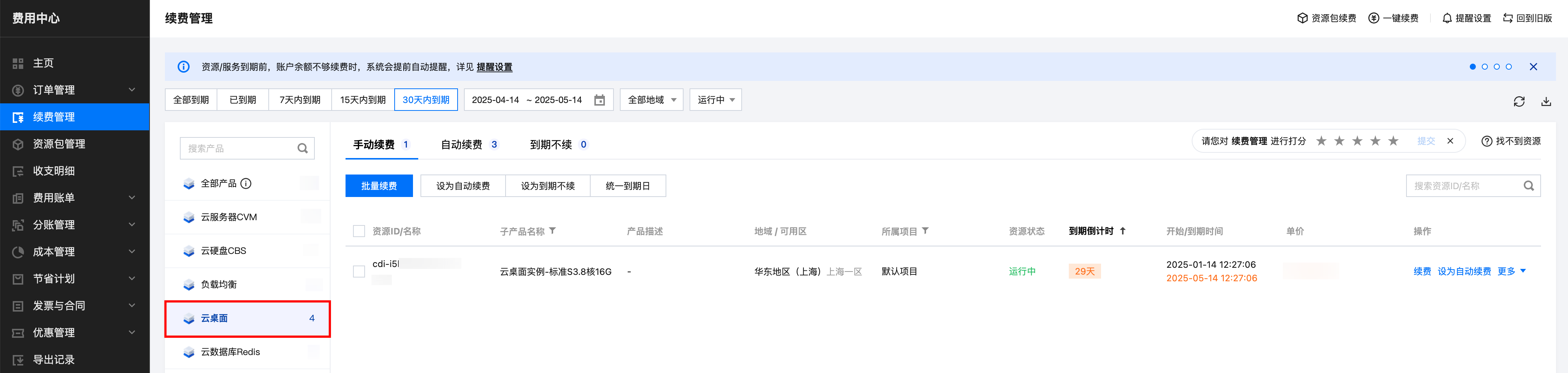Click the 发票与合同 sidebar icon
The image size is (1568, 373).
tap(18, 306)
